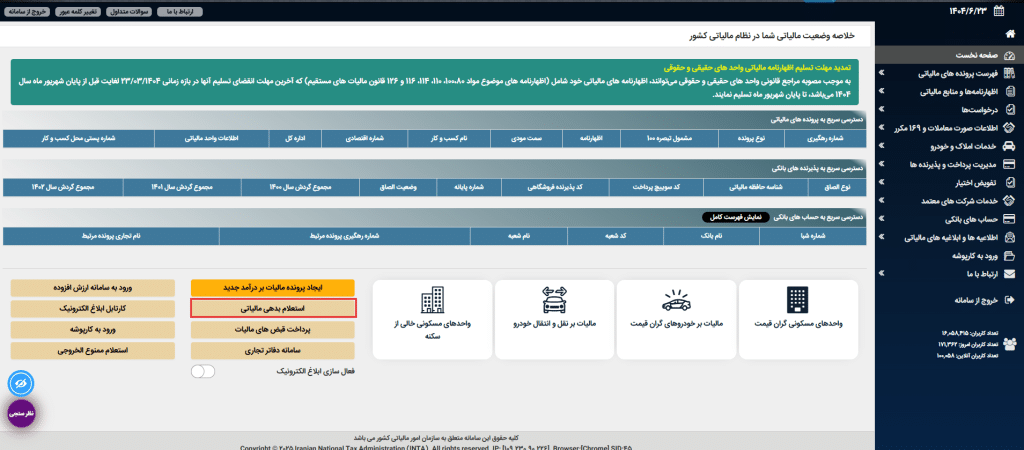This screenshot has width=1024, height=450.
Task: Click the سوالات متداول button in top bar
Action: [x=133, y=11]
